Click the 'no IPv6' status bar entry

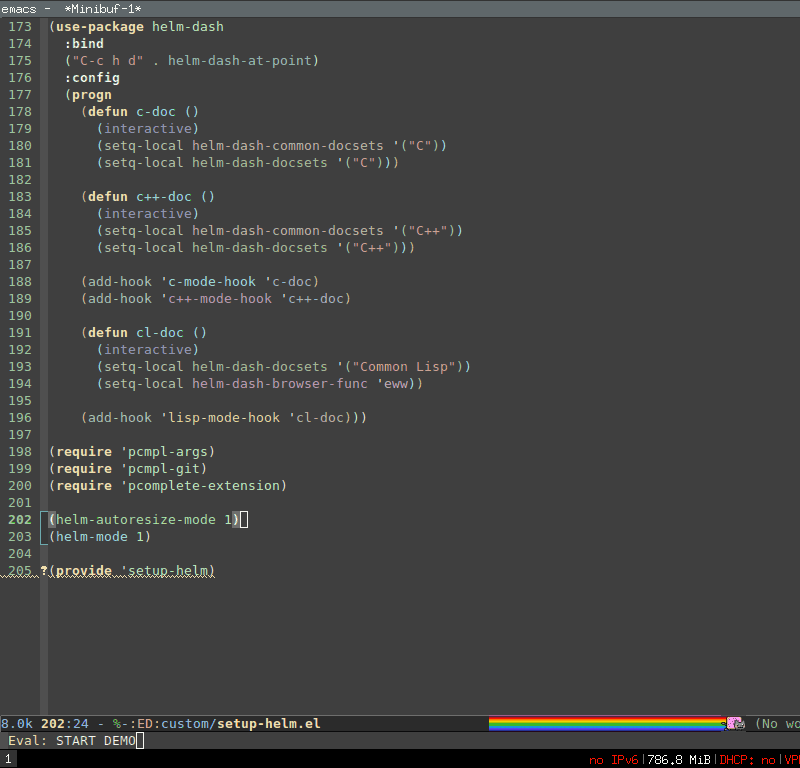(x=614, y=760)
